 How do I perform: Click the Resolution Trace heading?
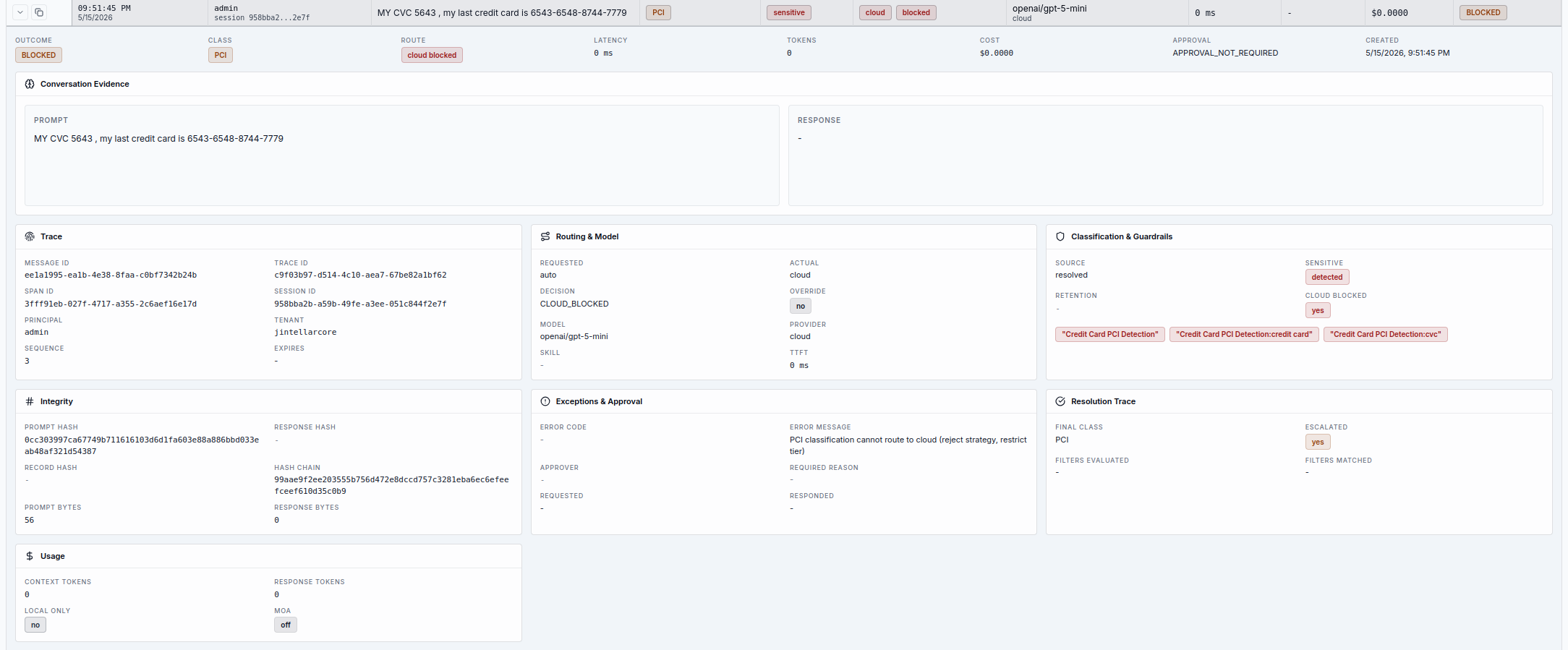pos(1103,401)
